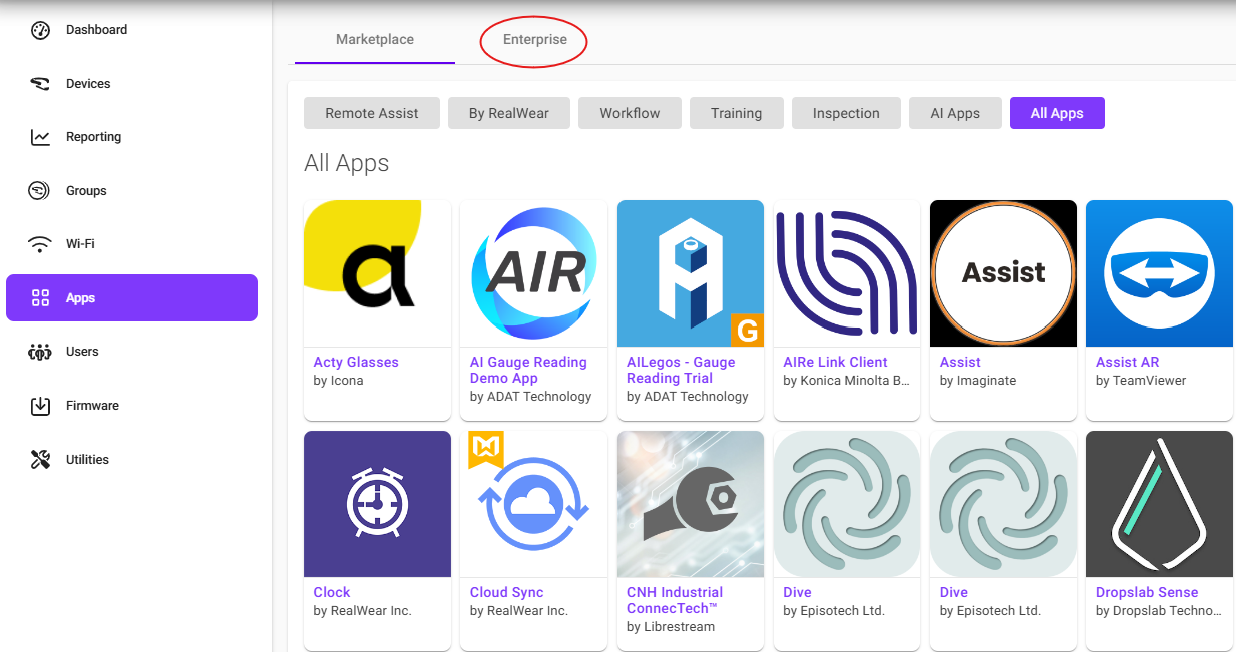Show apps made By RealWear
This screenshot has width=1236, height=652.
[x=508, y=113]
